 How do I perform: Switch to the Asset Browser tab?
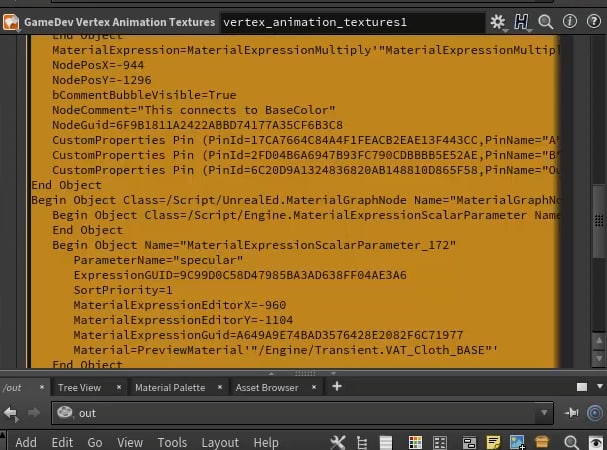[267, 388]
